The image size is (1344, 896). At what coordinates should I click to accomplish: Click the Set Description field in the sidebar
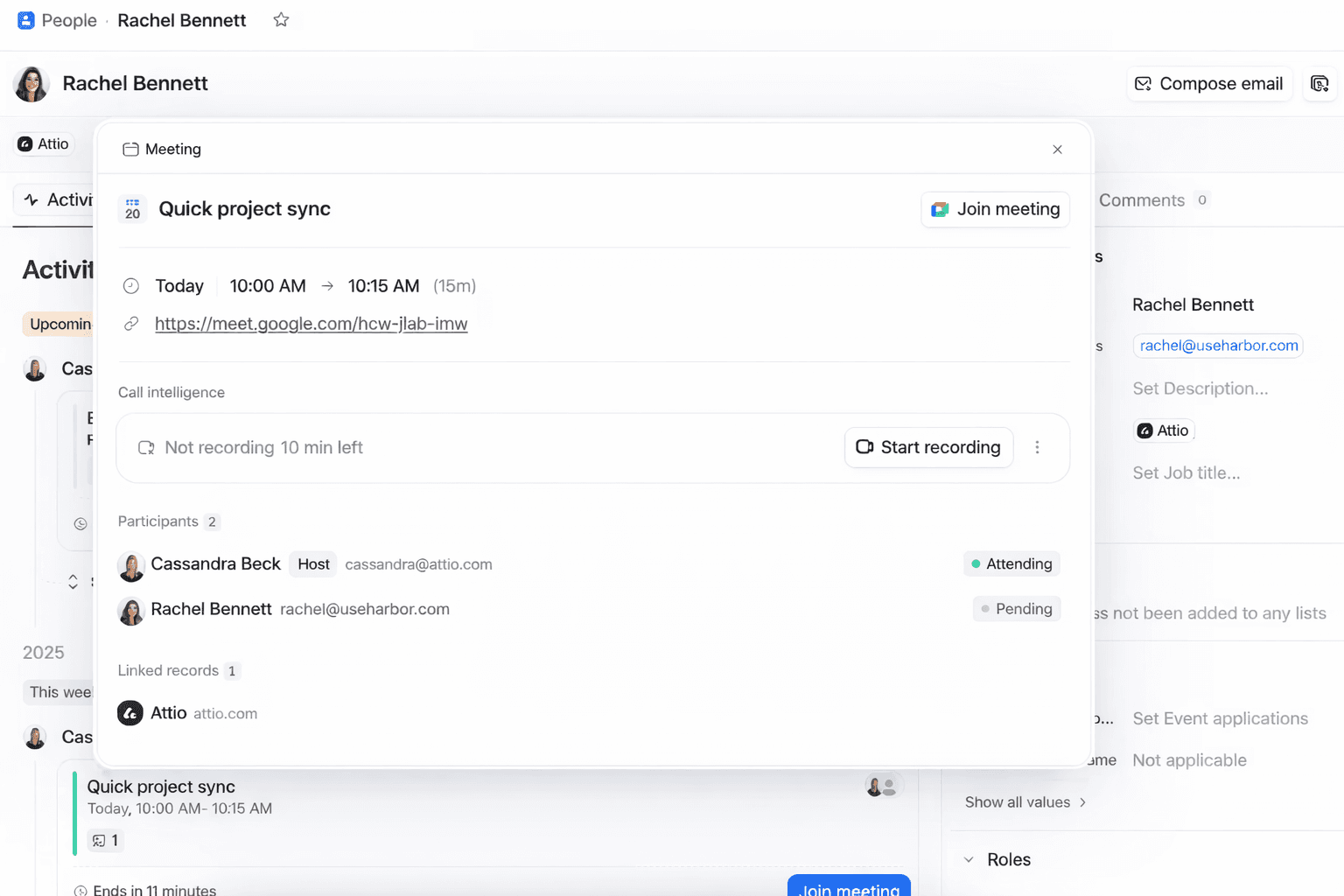pyautogui.click(x=1200, y=388)
